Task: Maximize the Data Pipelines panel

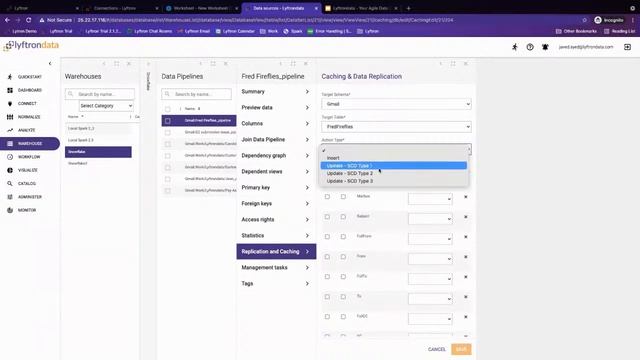Action: [213, 63]
